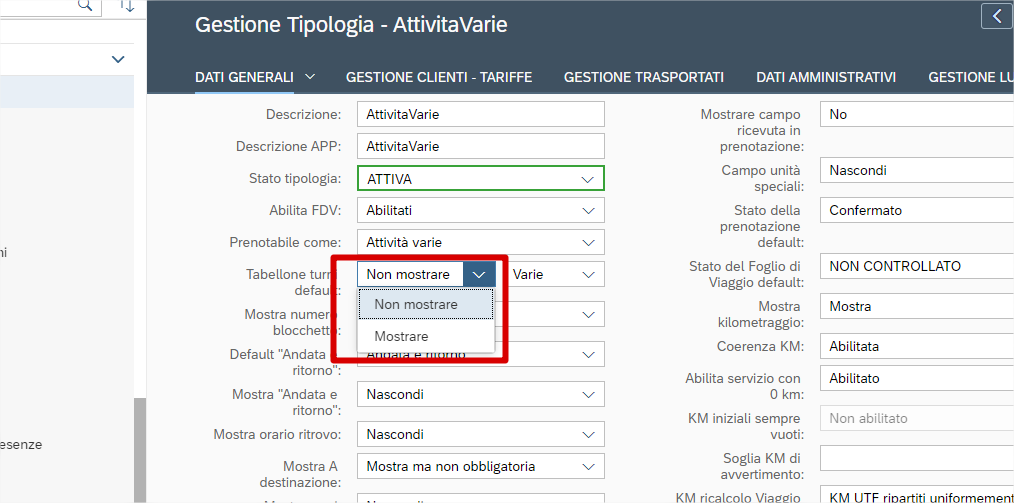
Task: Collapse the Tabellone turni dropdown arrow
Action: pyautogui.click(x=480, y=274)
